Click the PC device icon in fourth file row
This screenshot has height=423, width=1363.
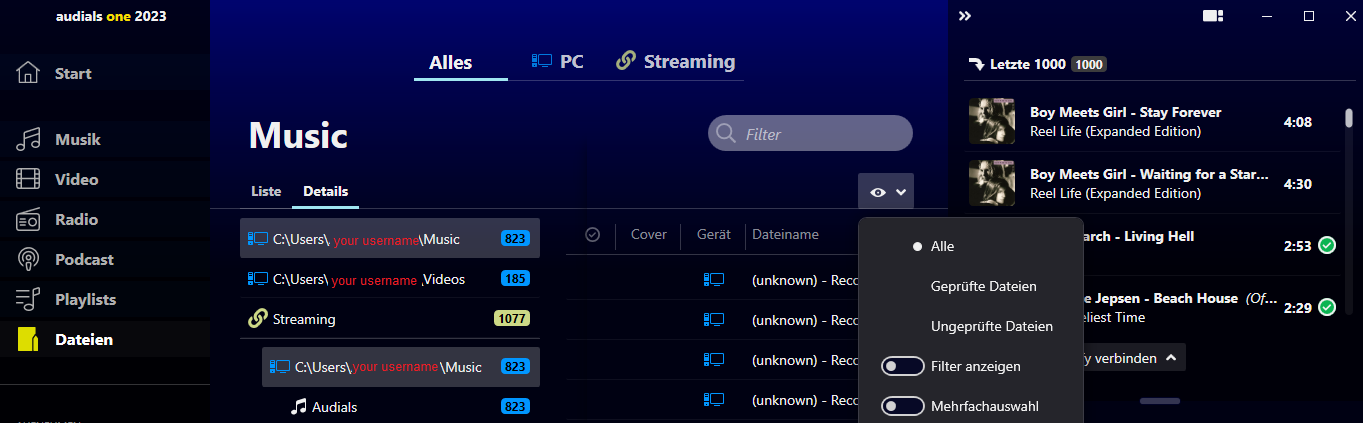coord(713,400)
